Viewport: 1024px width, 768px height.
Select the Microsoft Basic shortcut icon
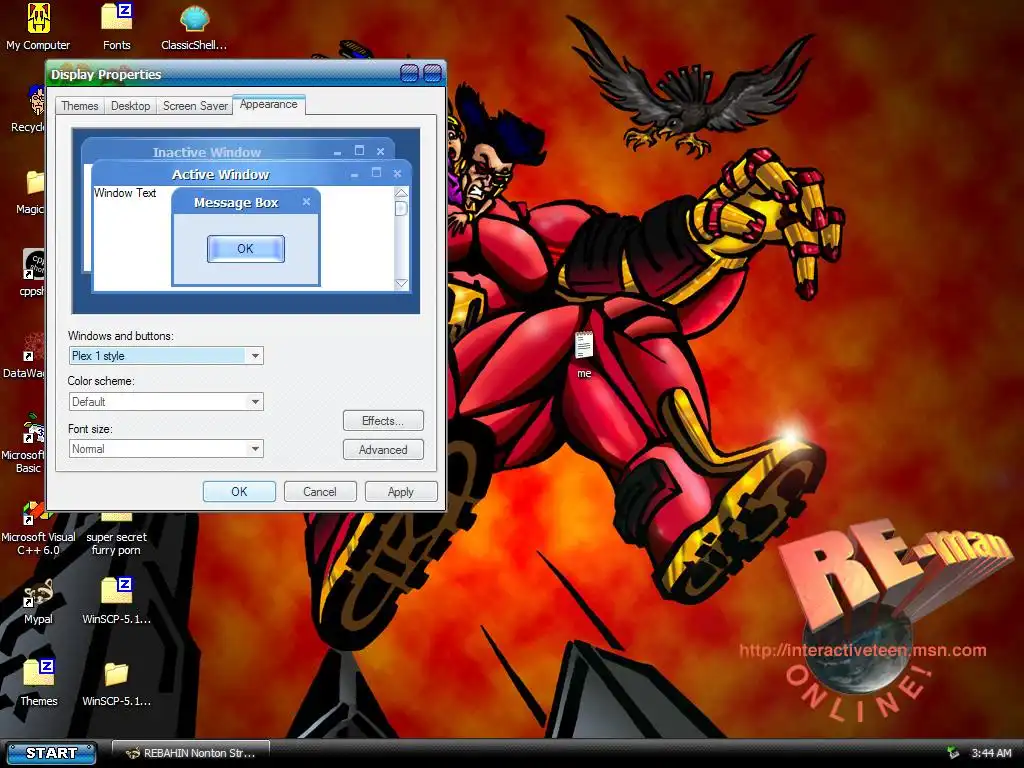pos(33,428)
